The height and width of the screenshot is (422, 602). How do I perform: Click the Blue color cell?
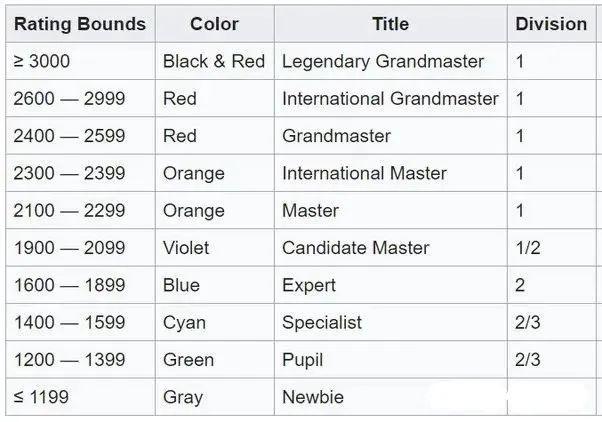click(180, 285)
